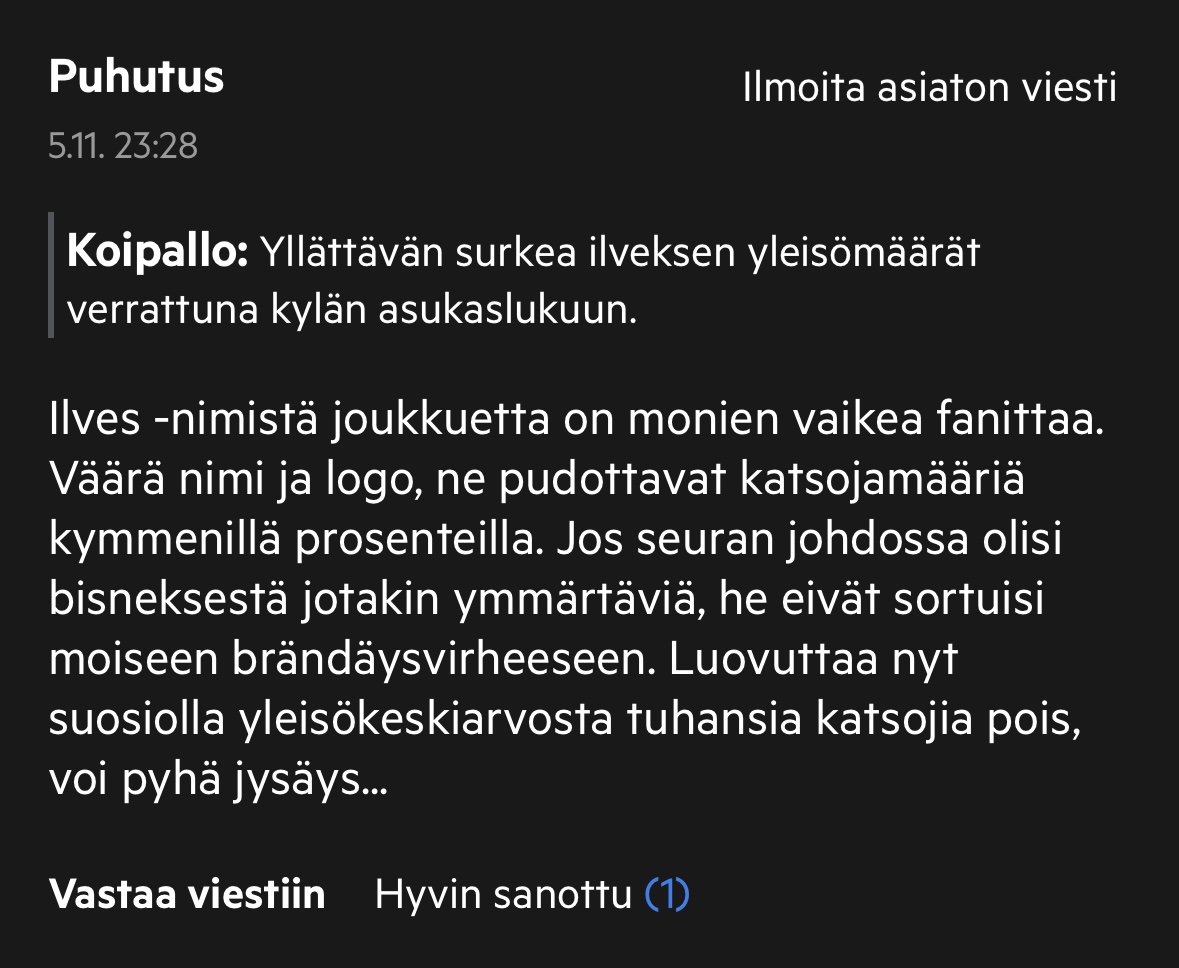
Task: Click the post timestamp 5.11. 23:28
Action: [x=123, y=147]
